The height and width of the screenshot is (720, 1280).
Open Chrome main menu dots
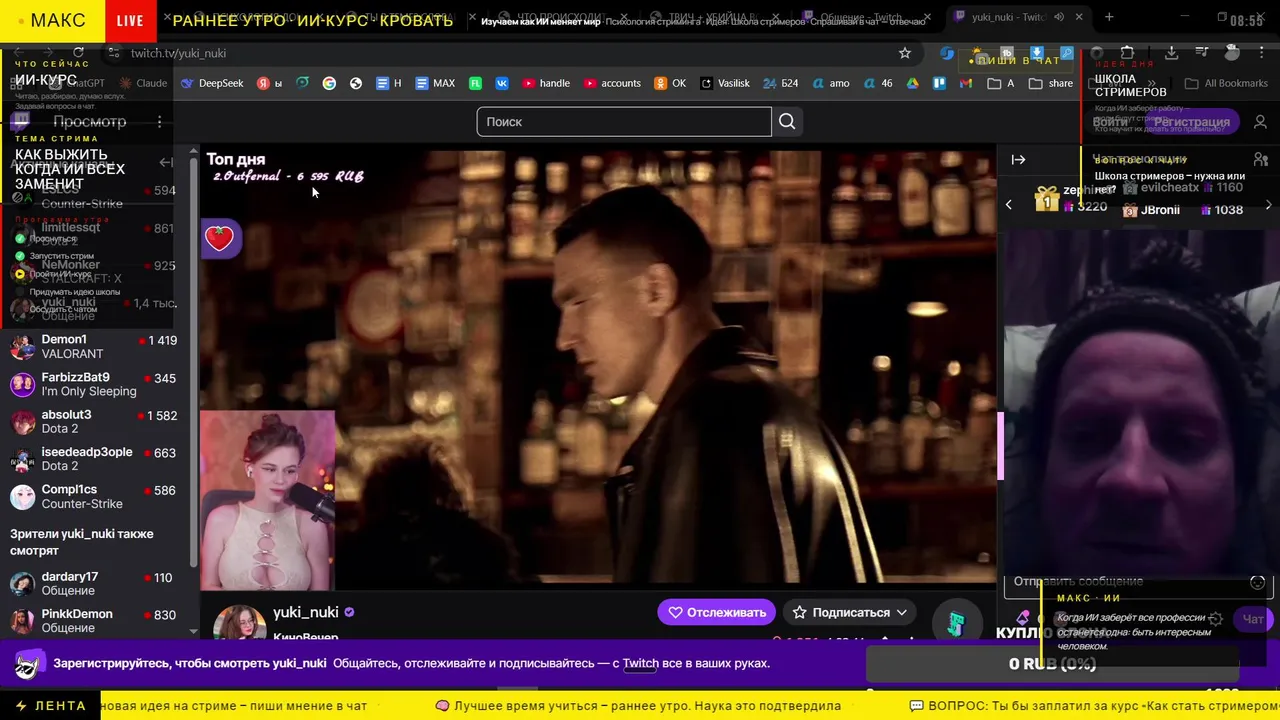[1261, 53]
